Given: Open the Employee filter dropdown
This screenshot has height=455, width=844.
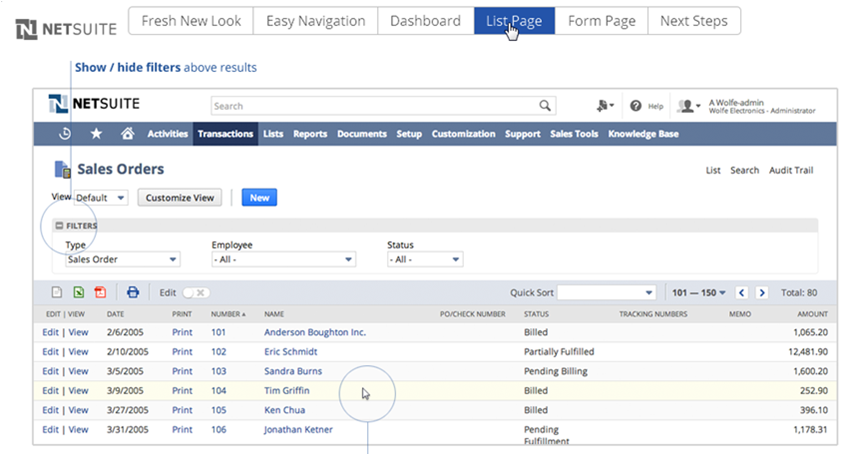Looking at the screenshot, I should click(x=283, y=260).
